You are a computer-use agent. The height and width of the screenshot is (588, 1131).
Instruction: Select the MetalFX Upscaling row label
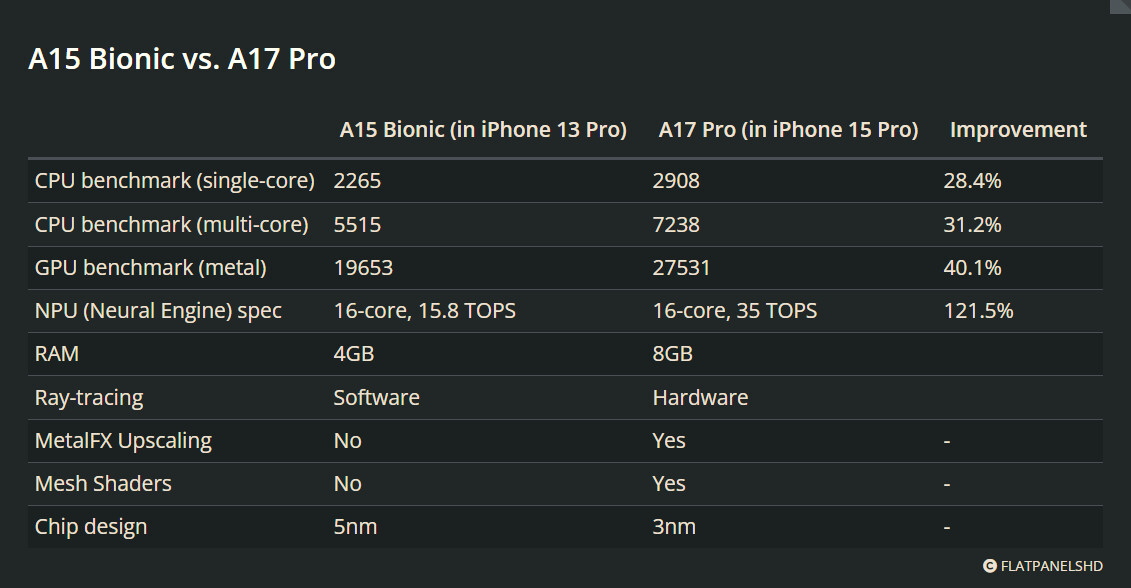pyautogui.click(x=123, y=441)
